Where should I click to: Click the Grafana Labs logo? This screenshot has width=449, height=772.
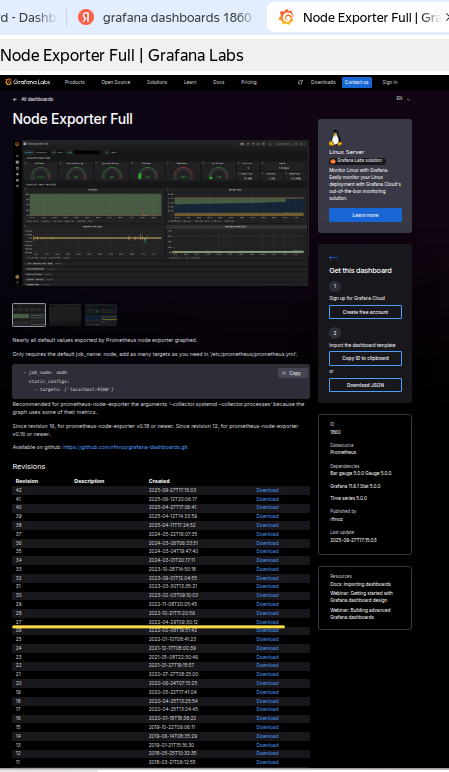point(28,82)
